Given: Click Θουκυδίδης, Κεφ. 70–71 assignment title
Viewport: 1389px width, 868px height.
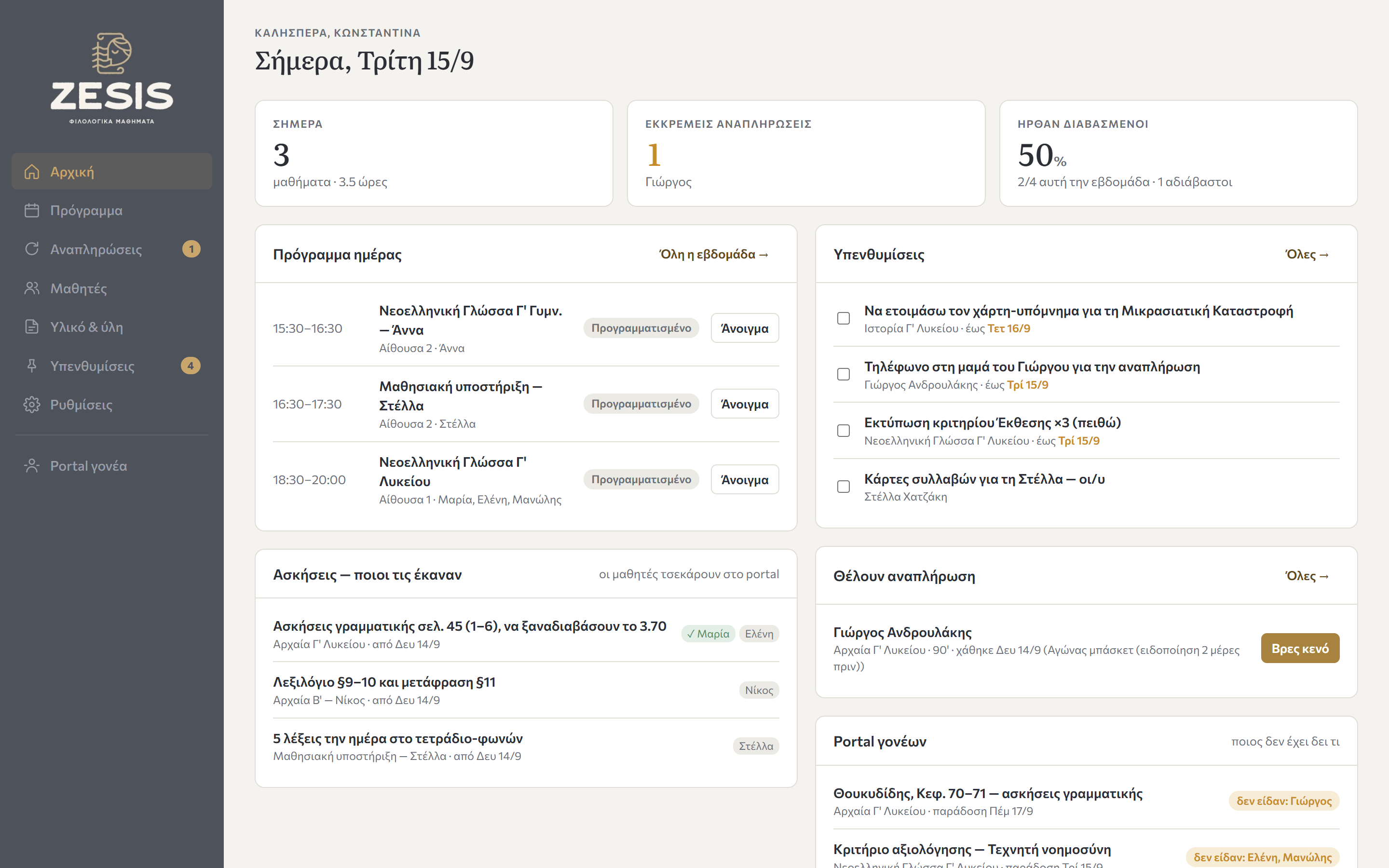Looking at the screenshot, I should (x=988, y=793).
